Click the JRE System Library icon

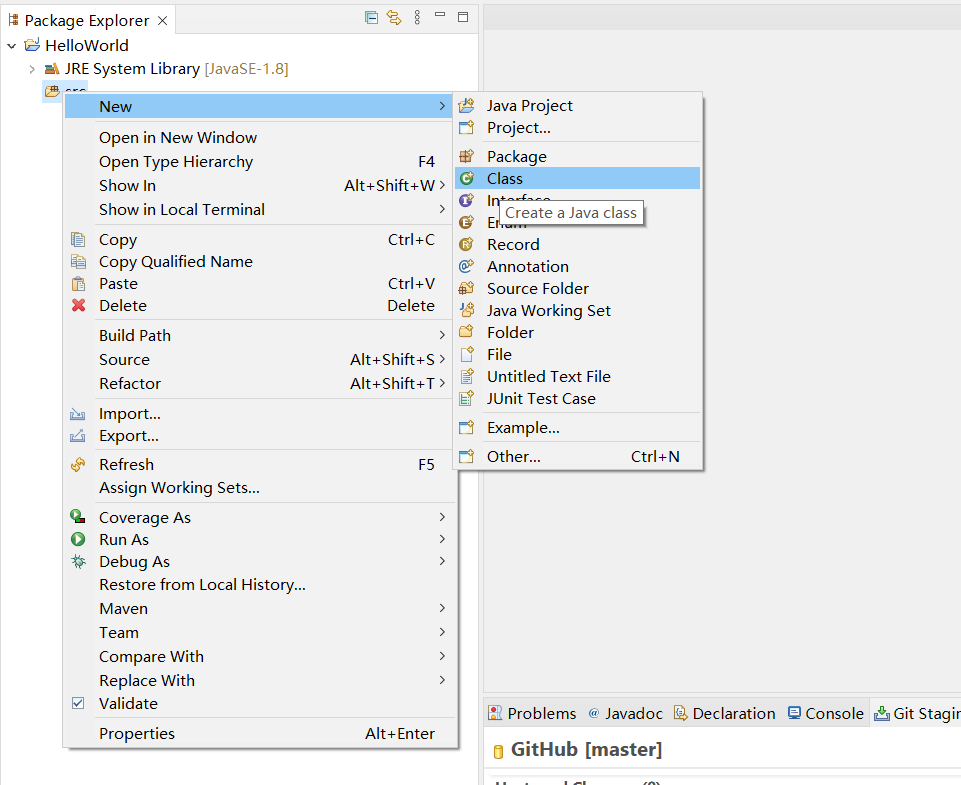pyautogui.click(x=52, y=69)
